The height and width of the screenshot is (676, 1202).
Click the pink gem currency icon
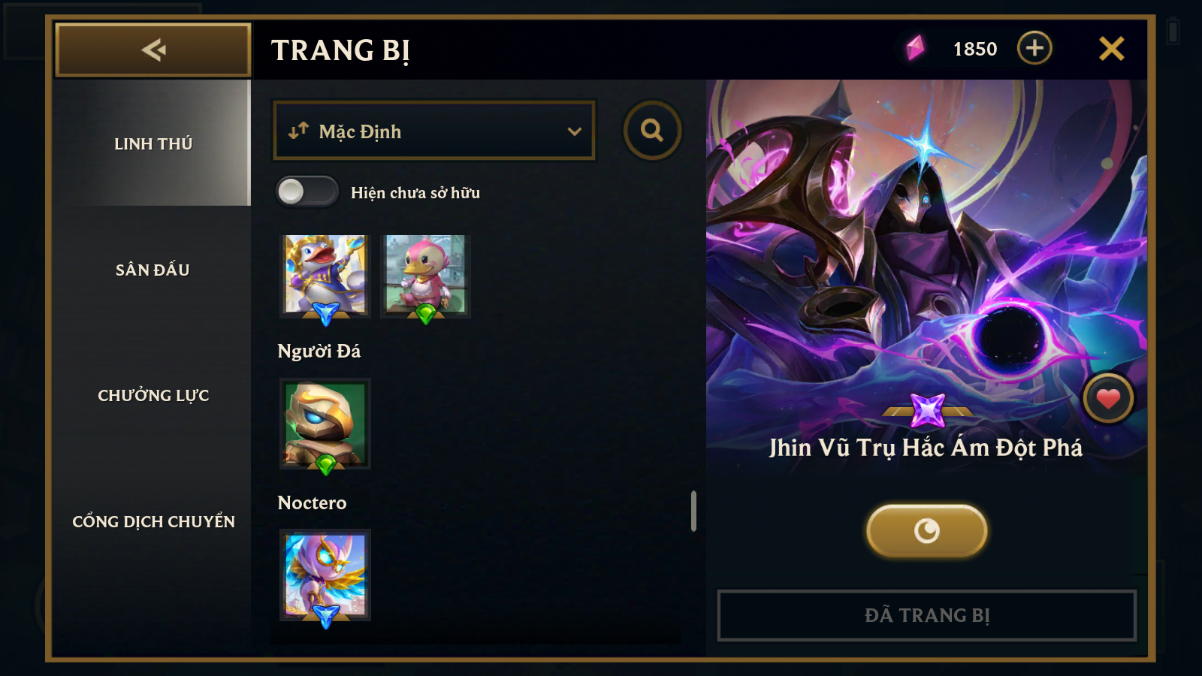click(915, 48)
